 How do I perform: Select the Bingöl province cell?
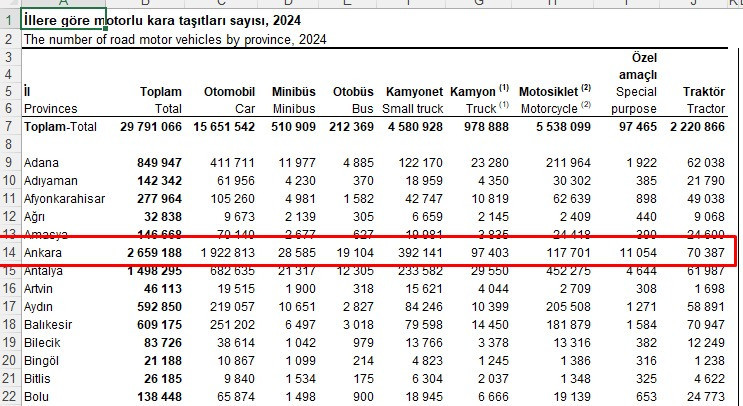[x=41, y=361]
